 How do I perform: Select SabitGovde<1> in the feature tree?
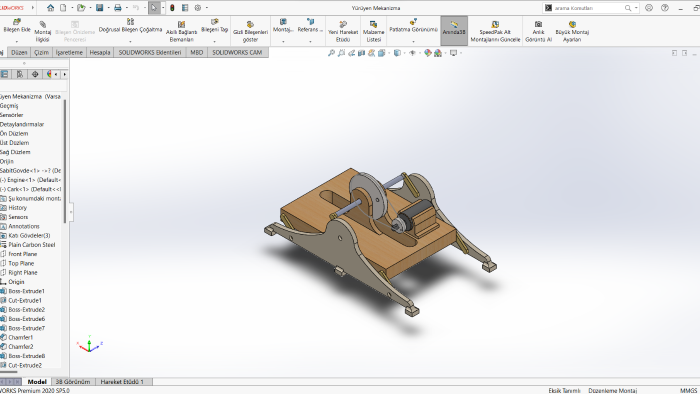point(30,170)
